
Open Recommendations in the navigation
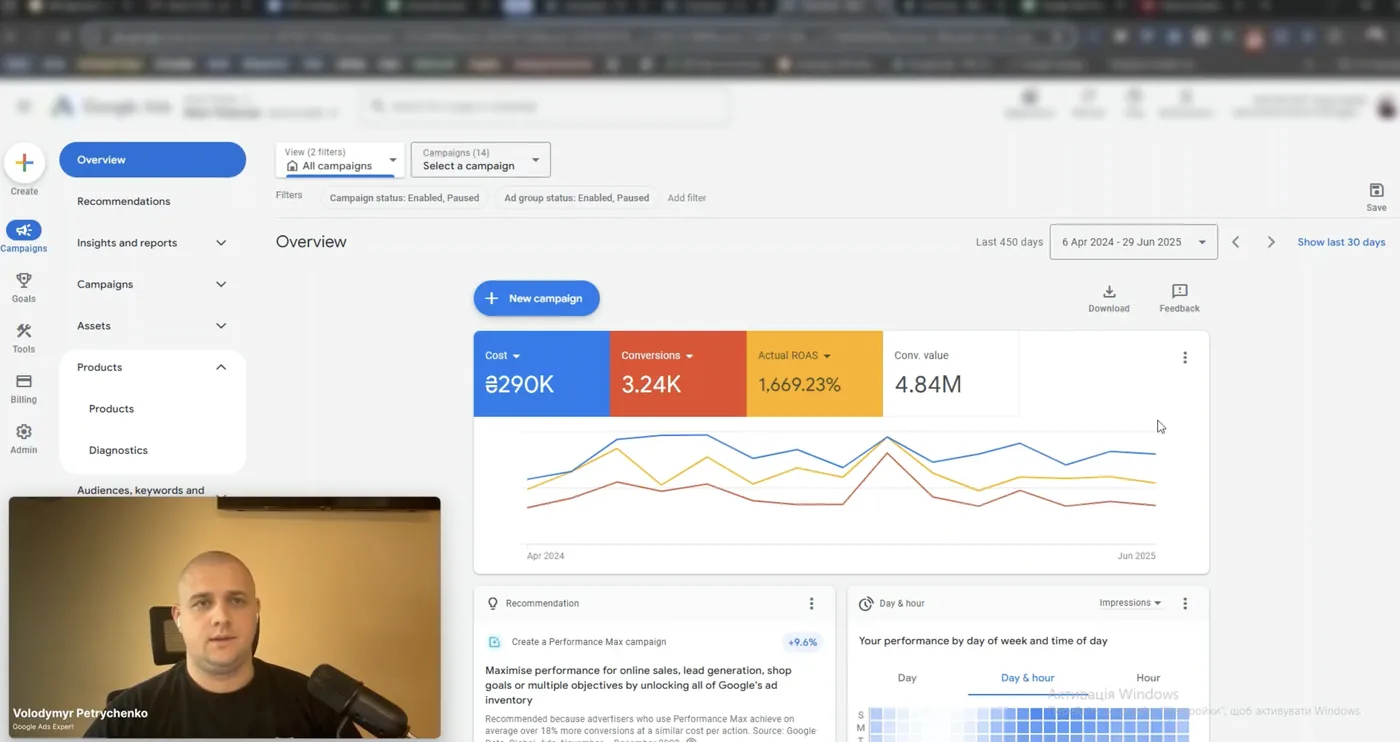tap(123, 201)
